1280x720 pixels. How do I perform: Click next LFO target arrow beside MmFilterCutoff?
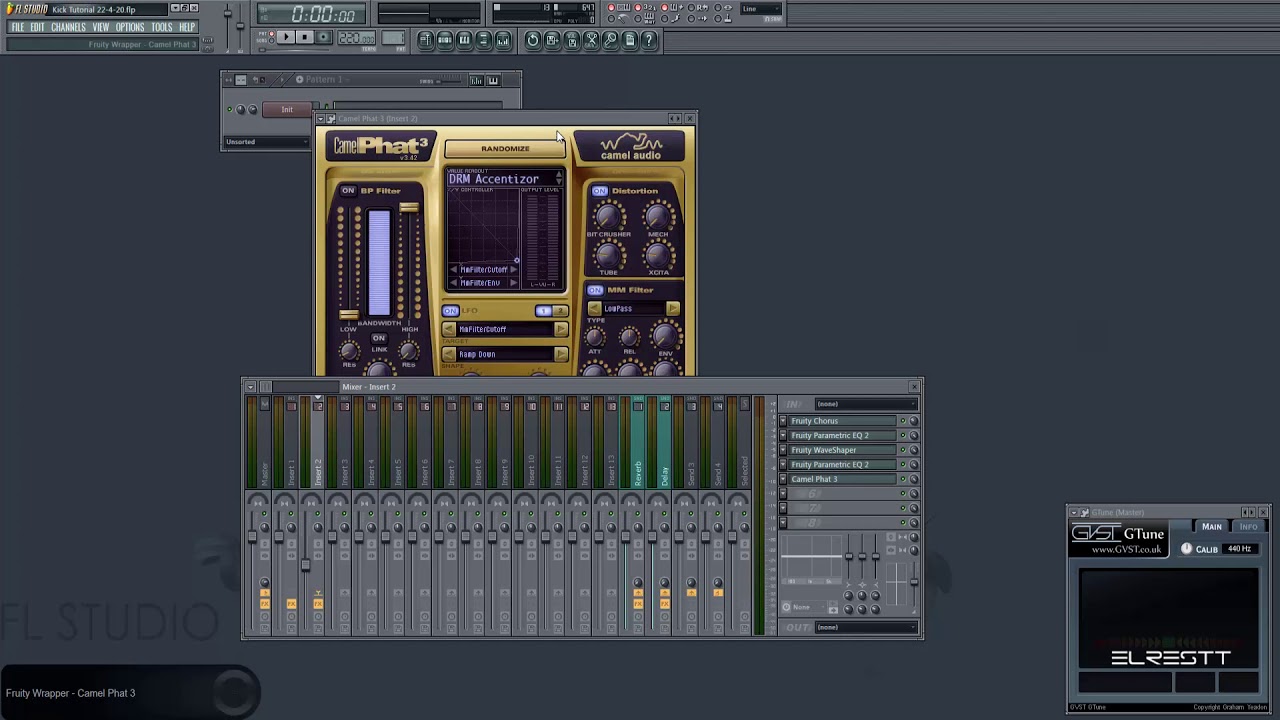pos(560,329)
